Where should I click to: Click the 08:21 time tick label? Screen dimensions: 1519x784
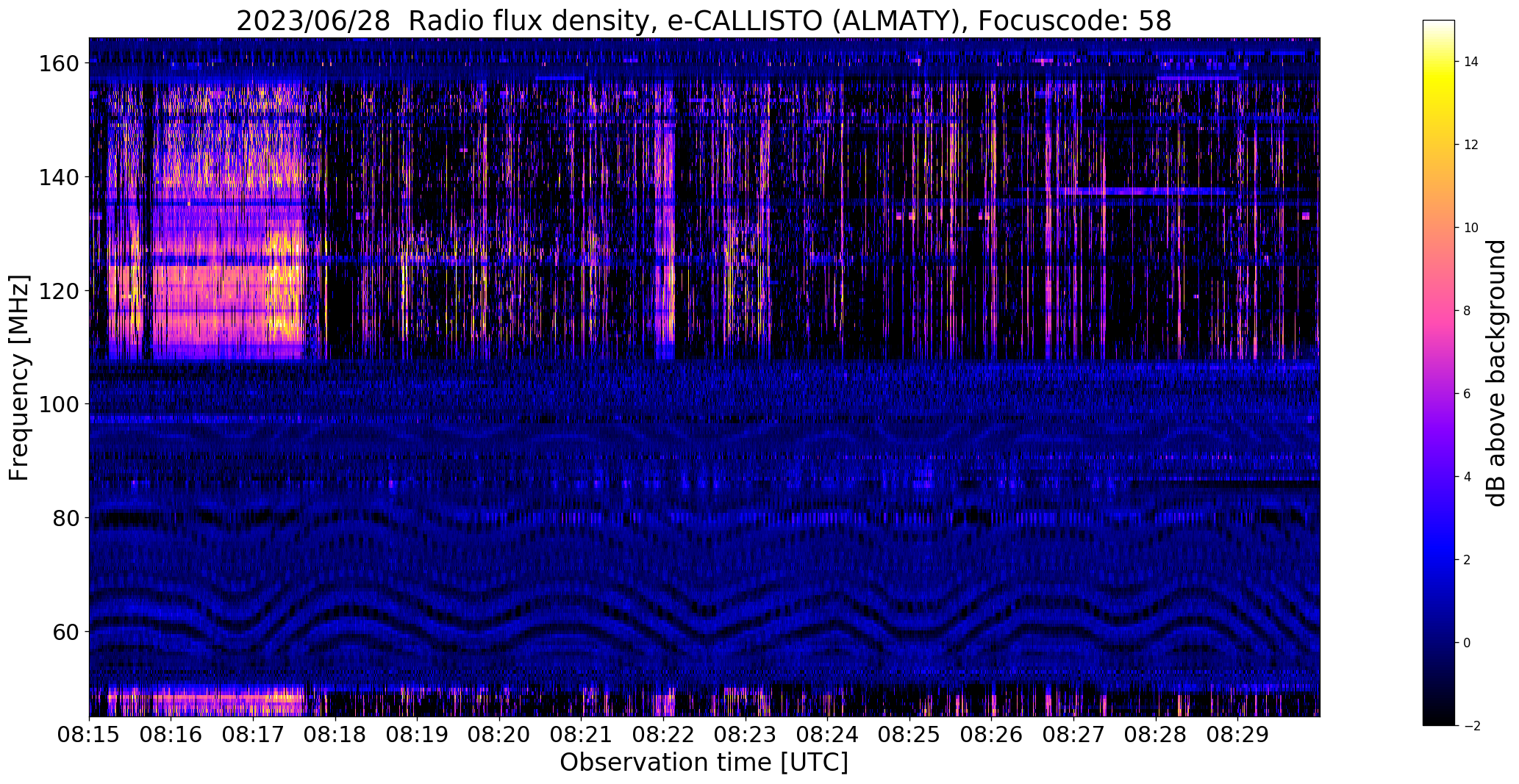click(581, 734)
